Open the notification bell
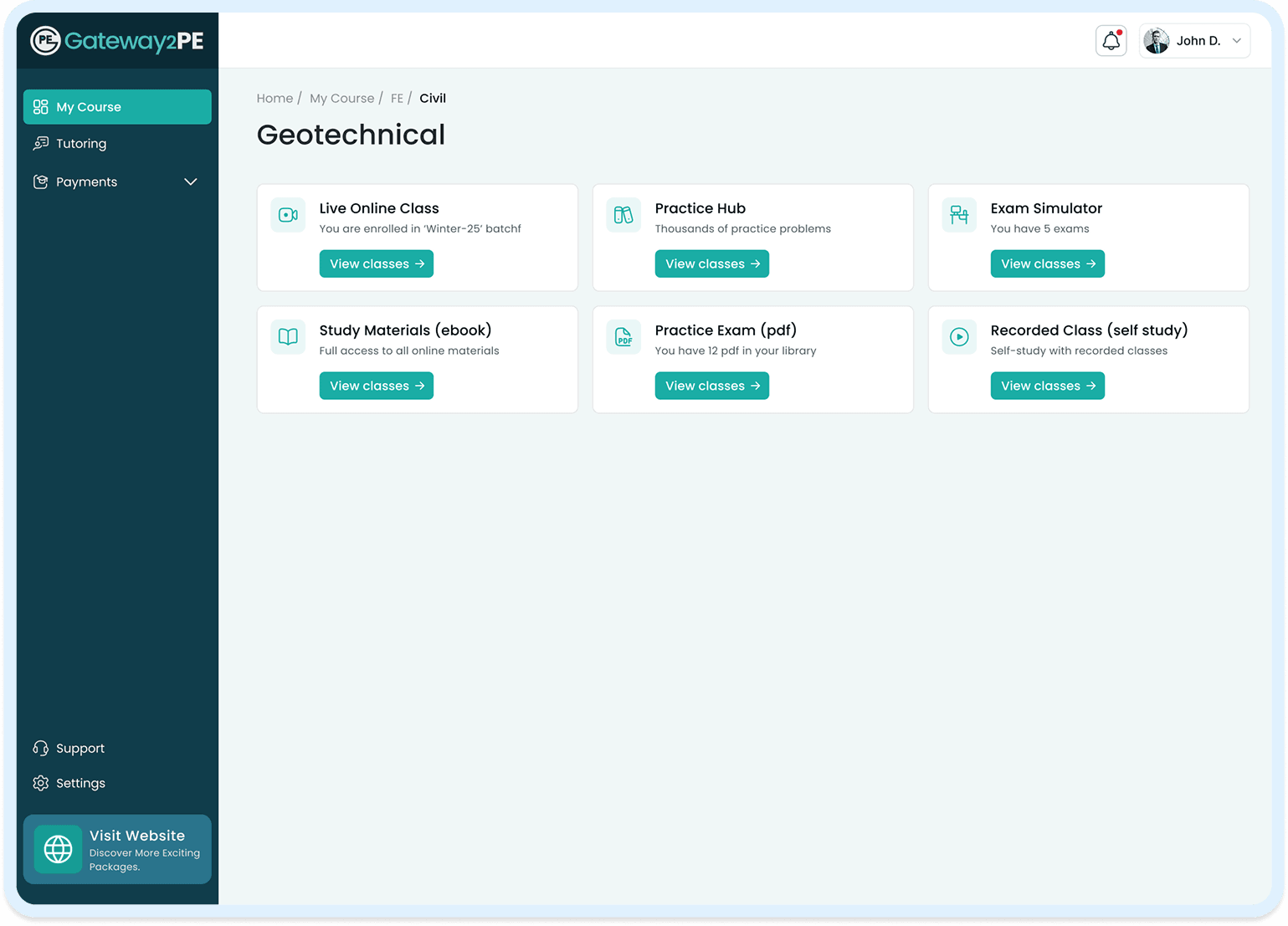The image size is (1288, 926). pos(1111,40)
